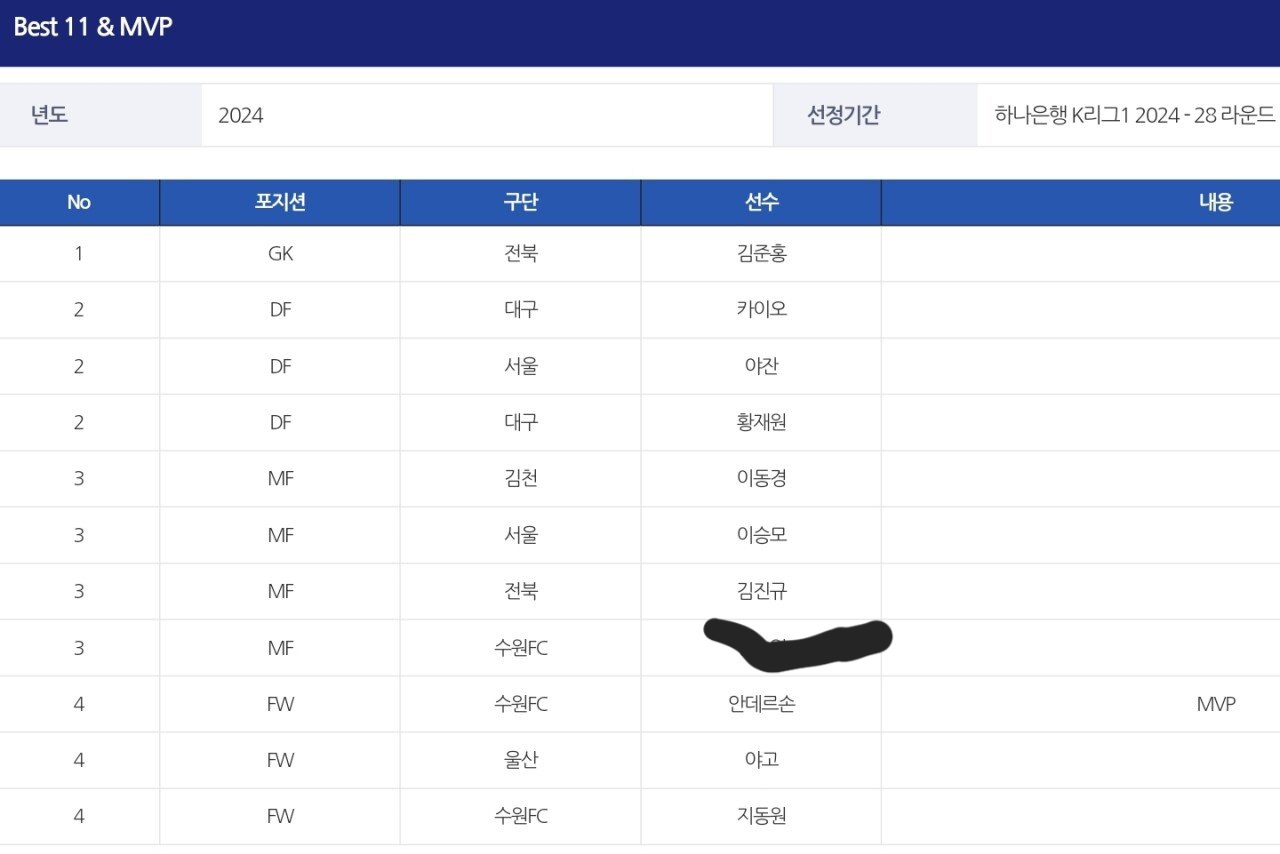This screenshot has height=854, width=1280.
Task: Click number 2 in the 야잔 row
Action: point(79,366)
